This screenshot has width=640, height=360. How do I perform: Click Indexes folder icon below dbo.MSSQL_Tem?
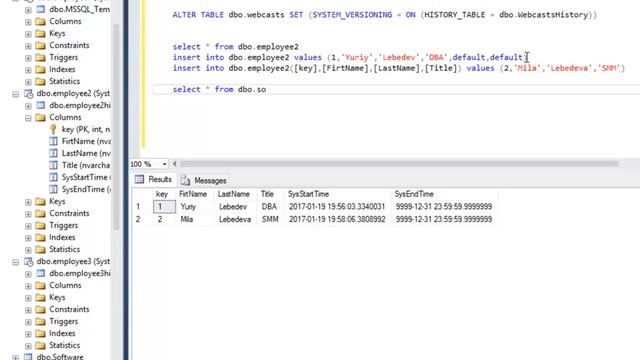click(x=40, y=69)
